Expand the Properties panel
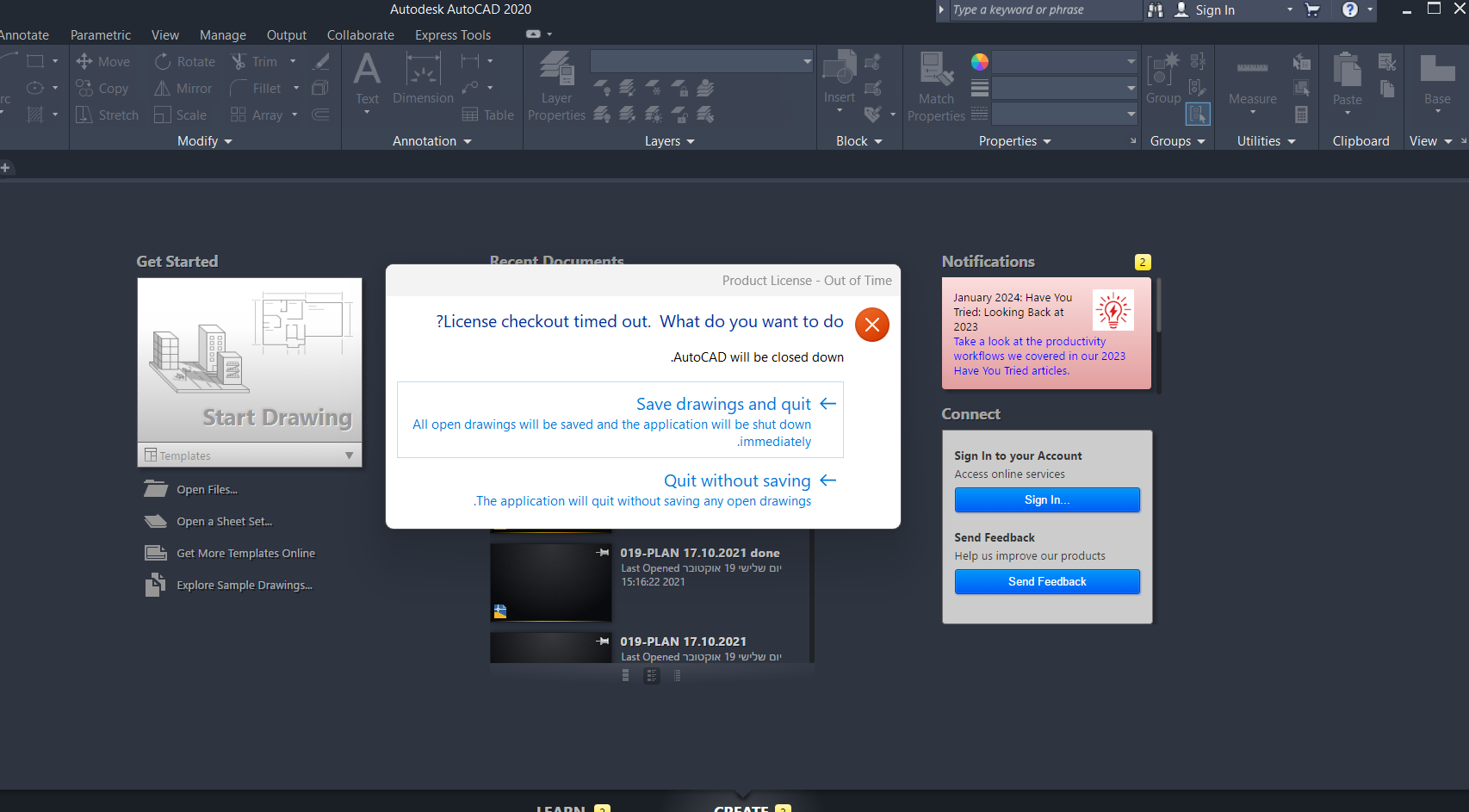 tap(1015, 141)
